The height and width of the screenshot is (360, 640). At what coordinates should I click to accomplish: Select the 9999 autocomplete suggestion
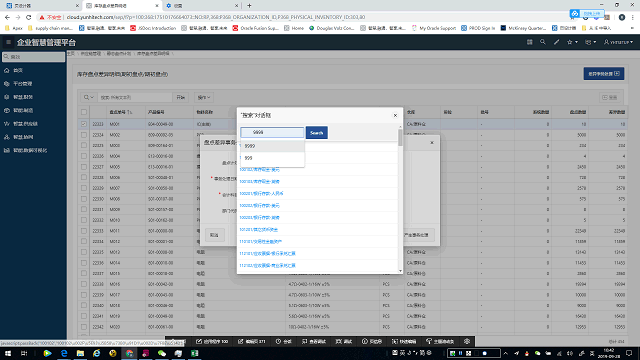[x=272, y=146]
